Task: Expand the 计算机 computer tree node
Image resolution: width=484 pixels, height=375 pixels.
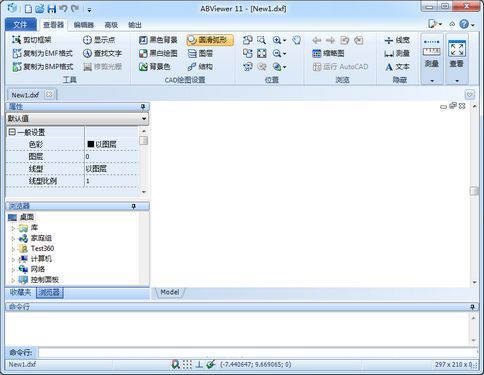Action: coord(13,259)
